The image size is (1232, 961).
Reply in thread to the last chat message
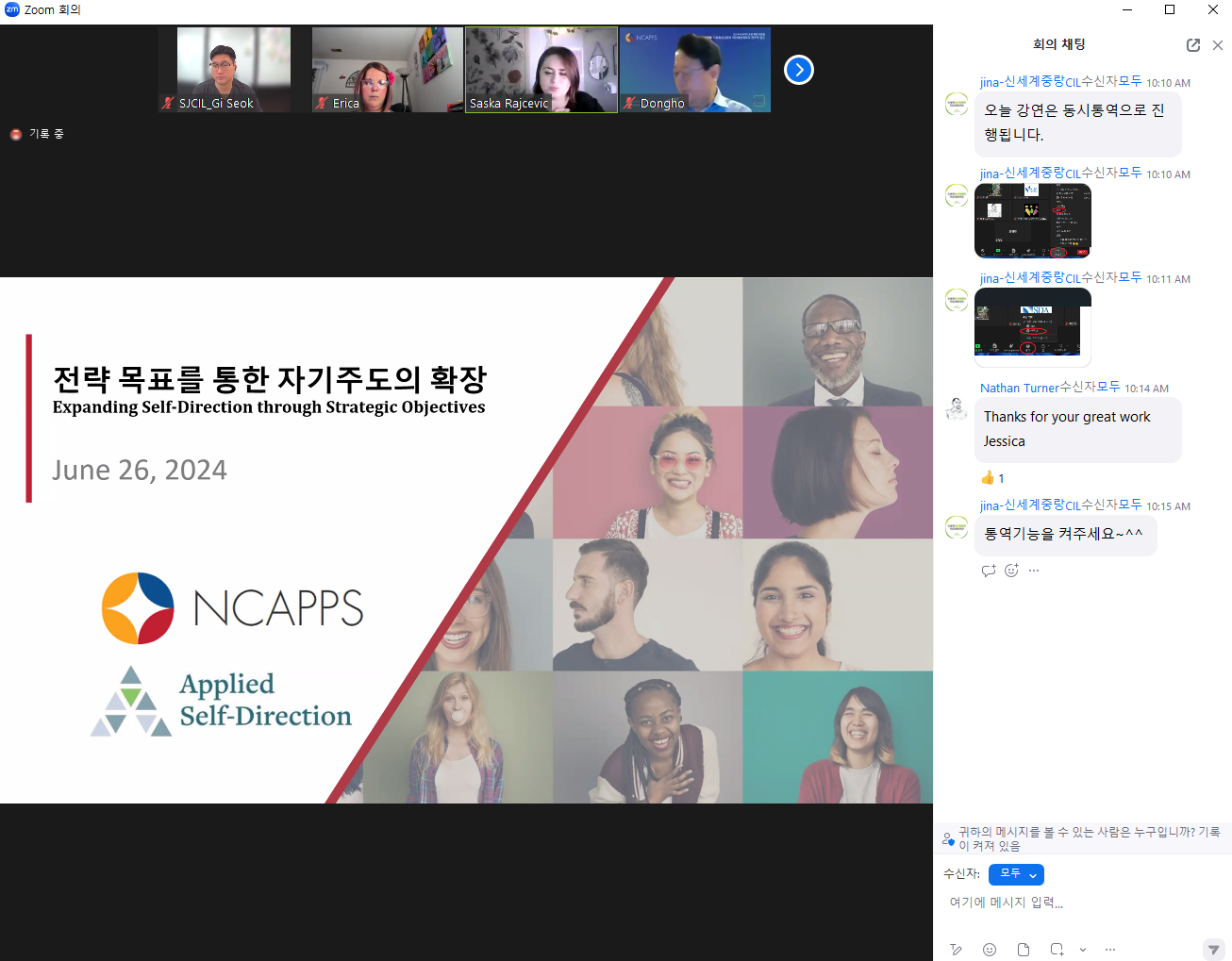pyautogui.click(x=989, y=571)
